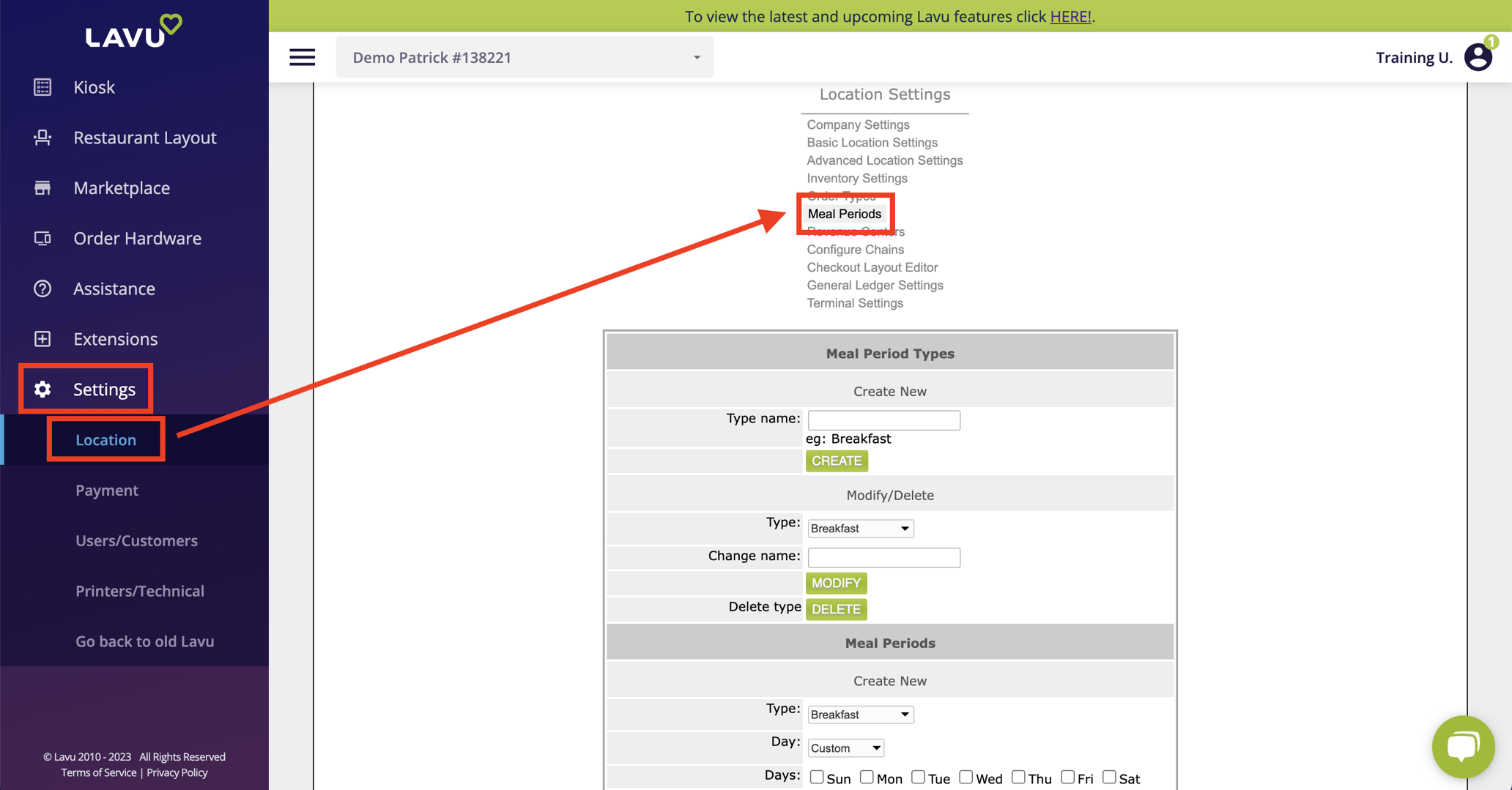1512x790 pixels.
Task: Open Checkout Layout Editor link
Action: pyautogui.click(x=872, y=268)
